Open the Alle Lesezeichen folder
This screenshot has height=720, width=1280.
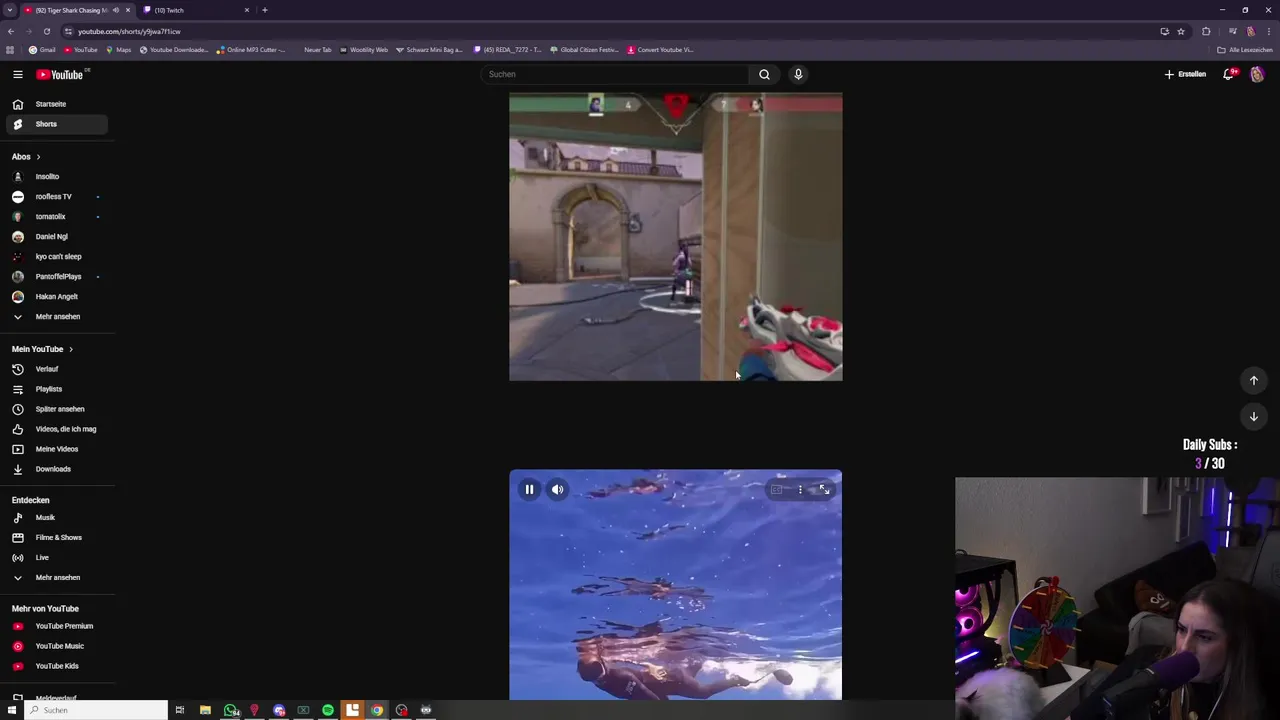(1246, 50)
